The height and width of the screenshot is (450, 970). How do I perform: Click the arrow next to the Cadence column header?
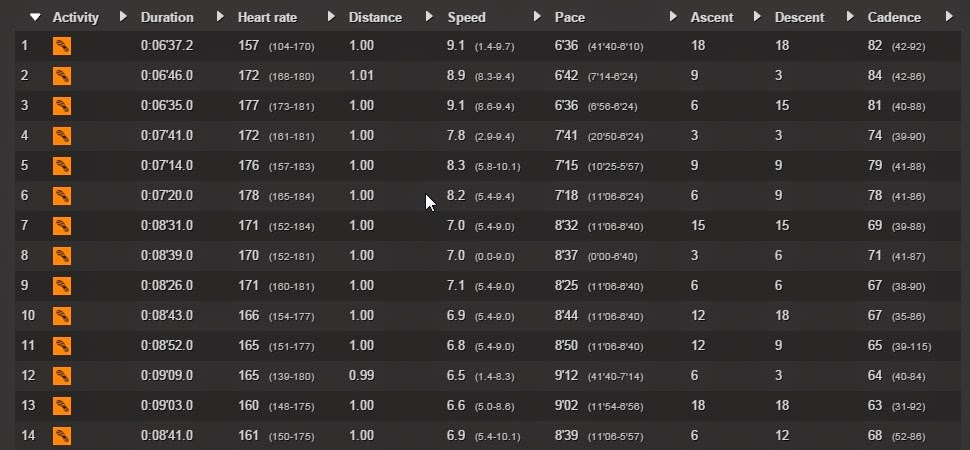pyautogui.click(x=950, y=17)
